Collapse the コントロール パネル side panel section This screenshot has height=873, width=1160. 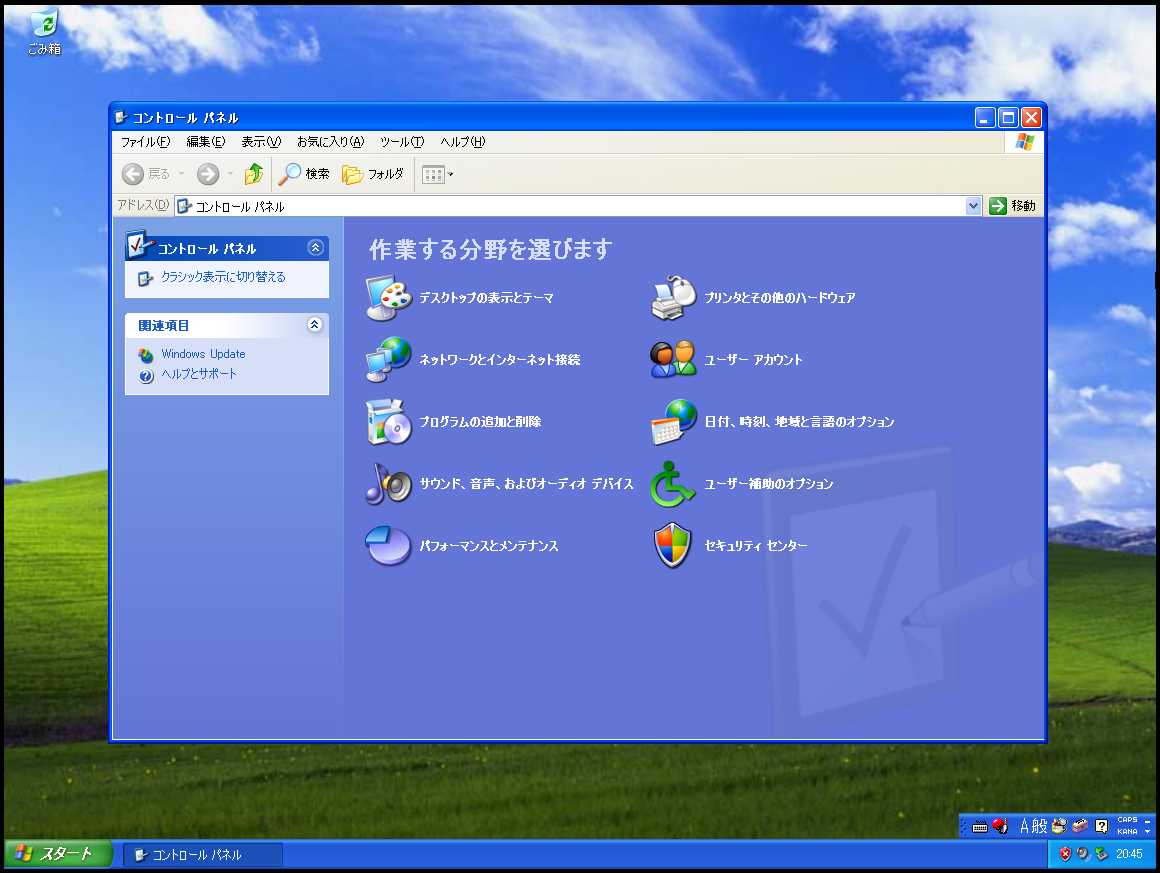point(316,248)
